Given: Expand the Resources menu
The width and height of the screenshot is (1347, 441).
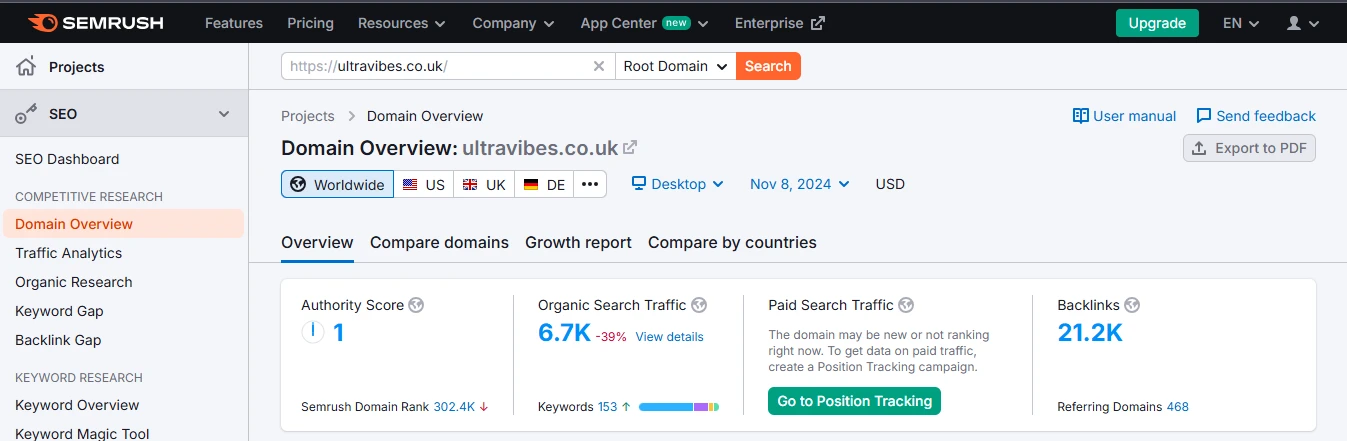Looking at the screenshot, I should [x=403, y=23].
